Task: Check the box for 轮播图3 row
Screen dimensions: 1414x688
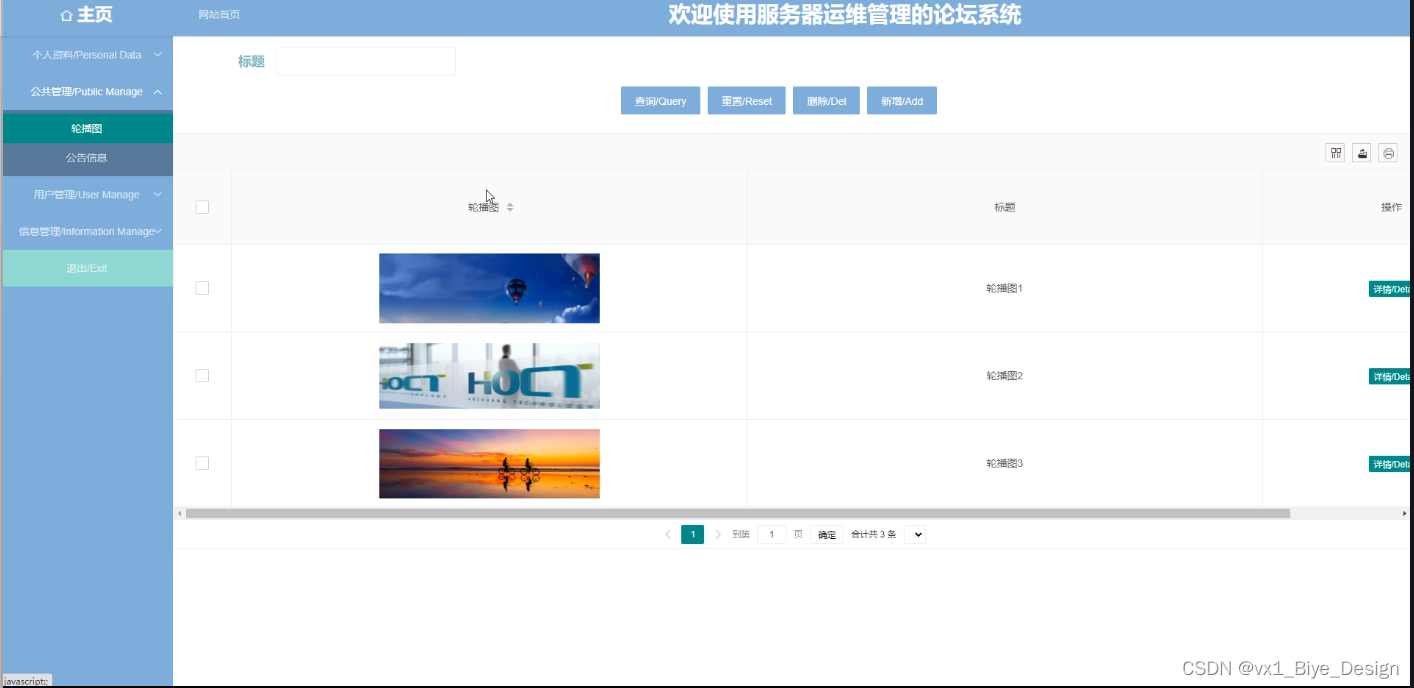Action: (x=202, y=463)
